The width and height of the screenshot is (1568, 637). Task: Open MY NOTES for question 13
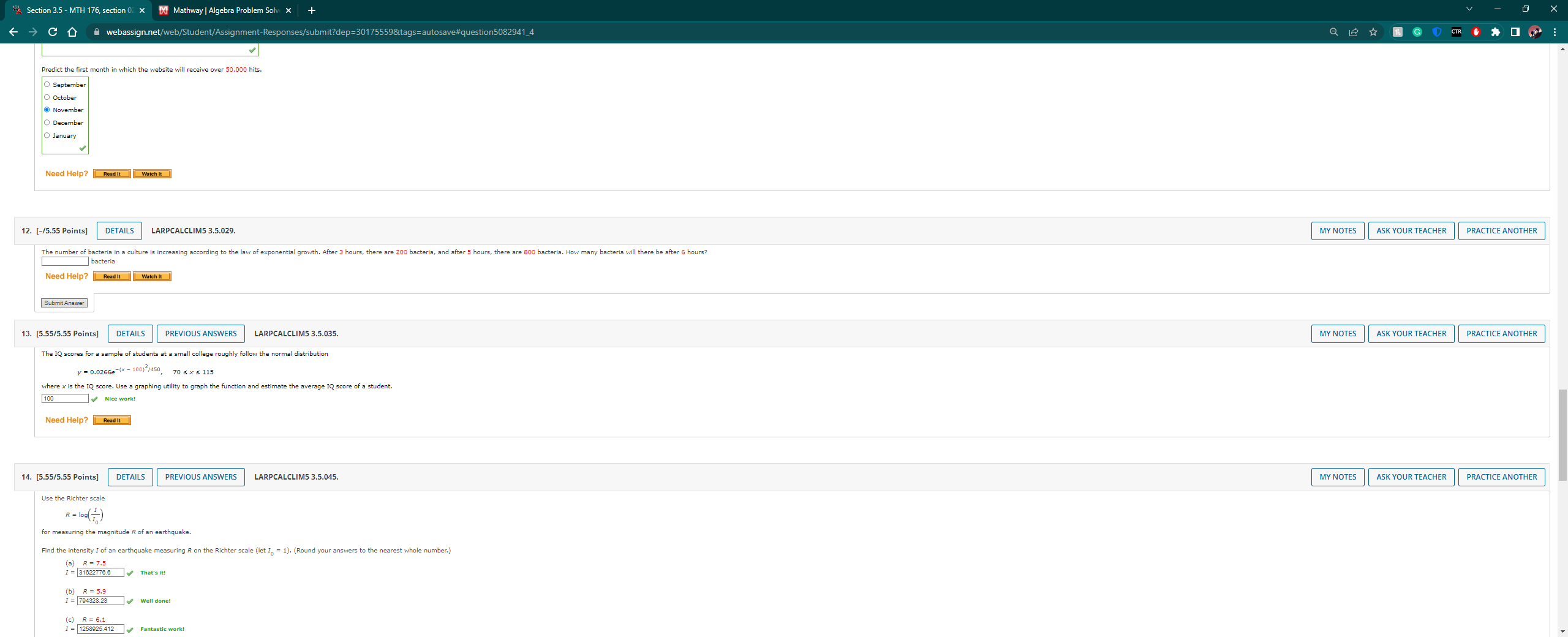tap(1338, 334)
